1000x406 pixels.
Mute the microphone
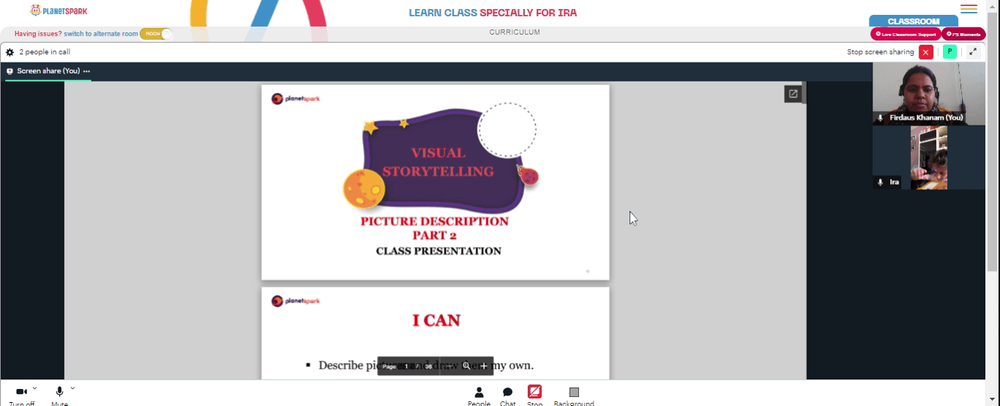[59, 395]
